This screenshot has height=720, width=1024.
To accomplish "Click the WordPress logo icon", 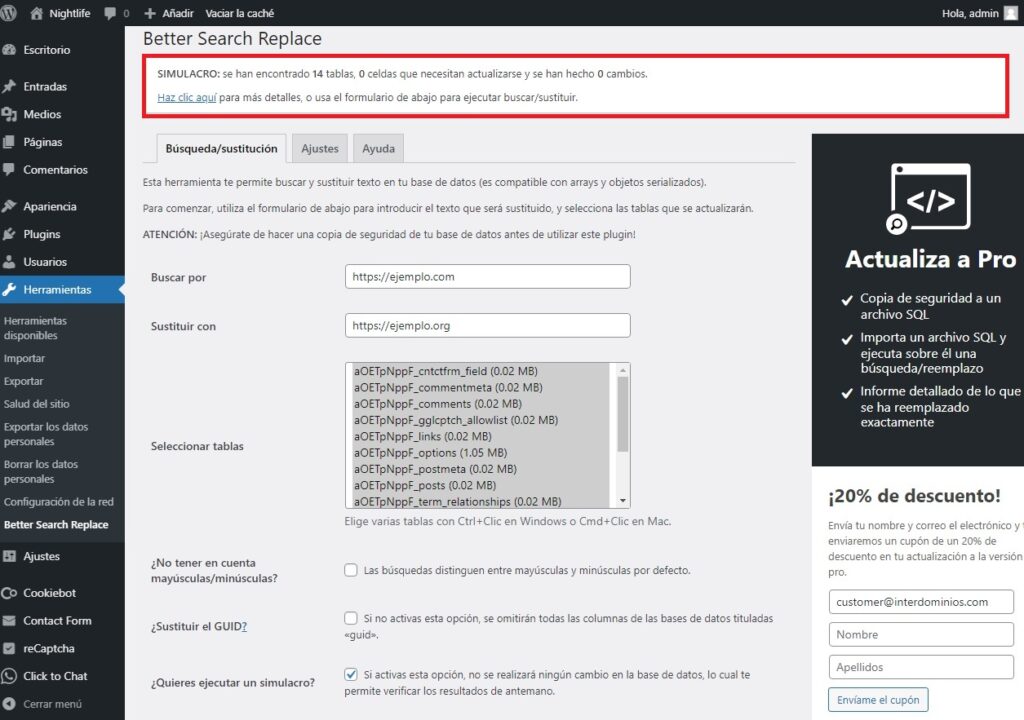I will coord(8,13).
